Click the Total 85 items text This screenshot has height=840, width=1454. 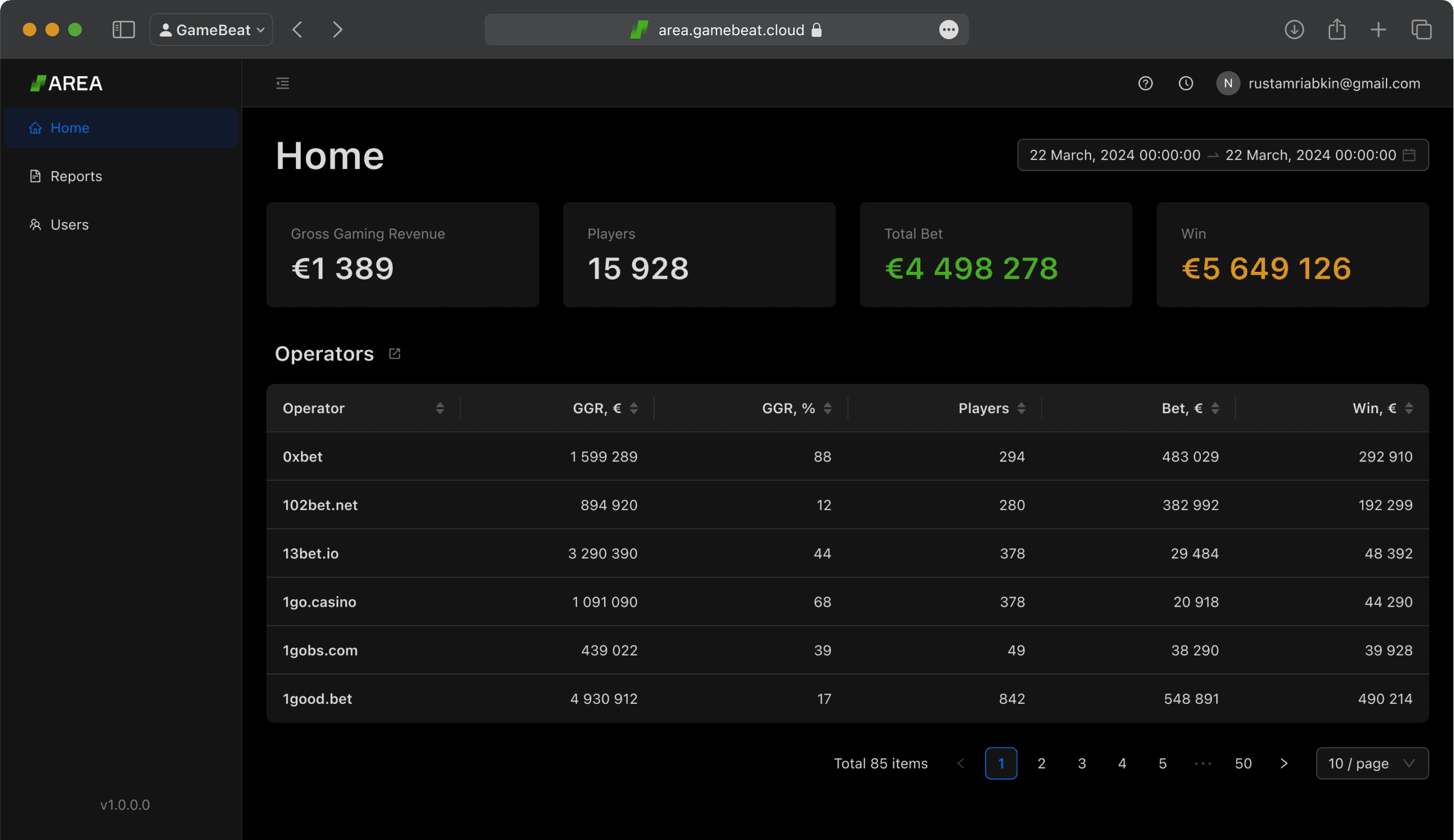point(881,763)
